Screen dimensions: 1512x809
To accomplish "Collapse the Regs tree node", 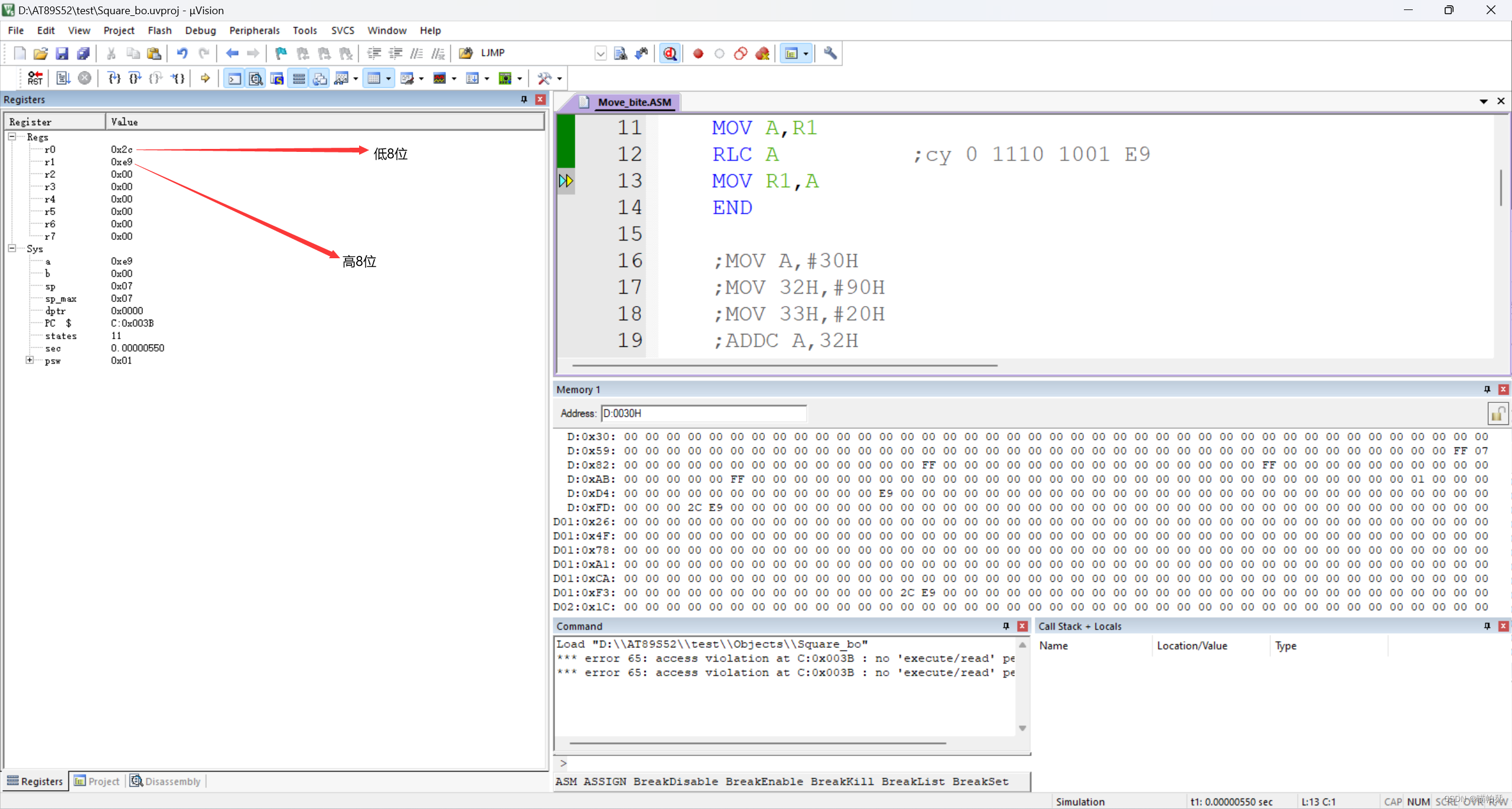I will 12,137.
